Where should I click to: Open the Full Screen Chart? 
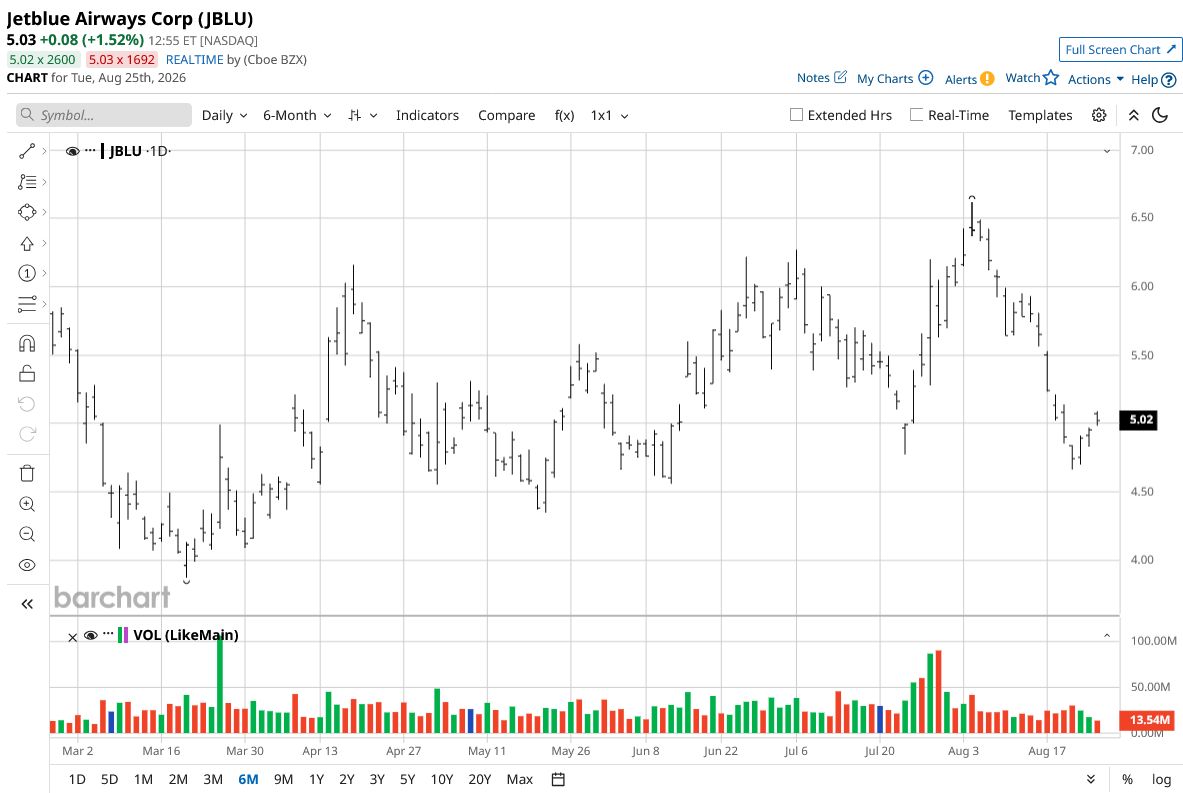(1119, 50)
